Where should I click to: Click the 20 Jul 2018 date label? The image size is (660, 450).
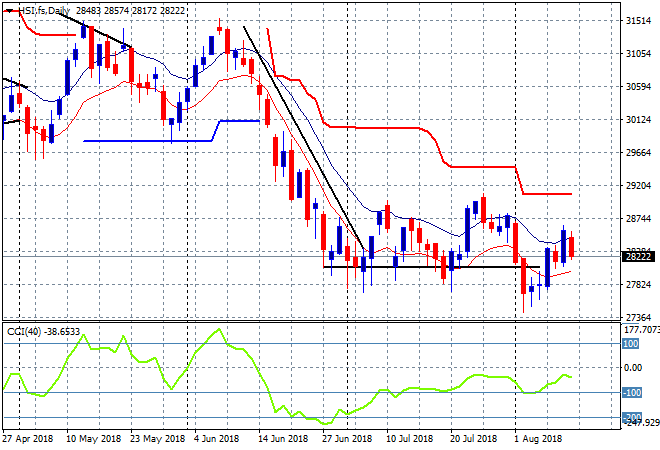(474, 439)
